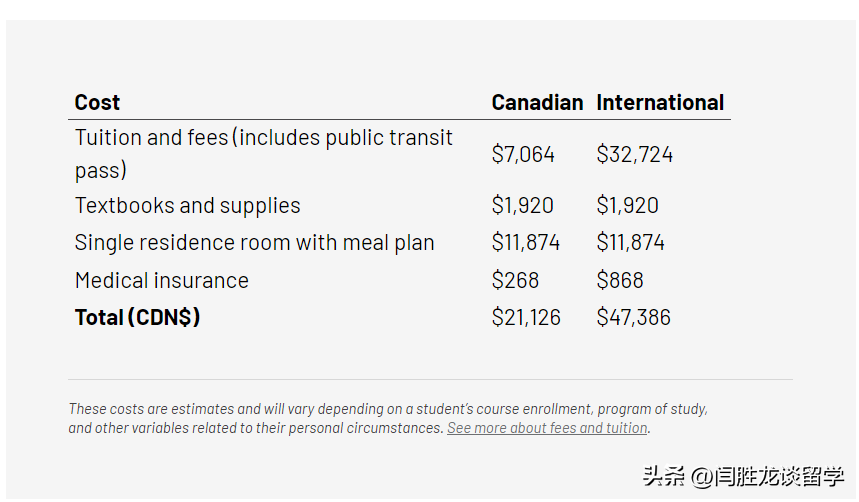Click Canadian total $21,126

pos(526,317)
